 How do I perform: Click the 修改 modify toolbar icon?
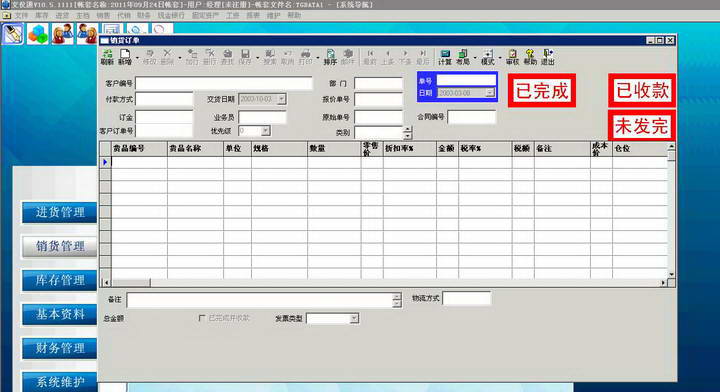point(150,57)
